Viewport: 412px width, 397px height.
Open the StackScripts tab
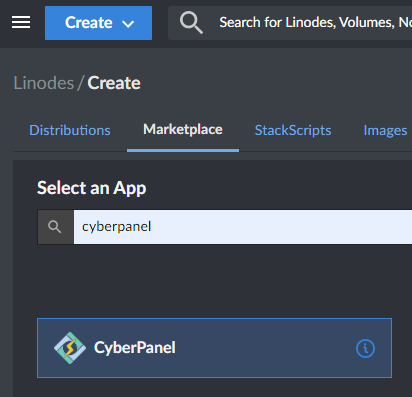pos(293,130)
